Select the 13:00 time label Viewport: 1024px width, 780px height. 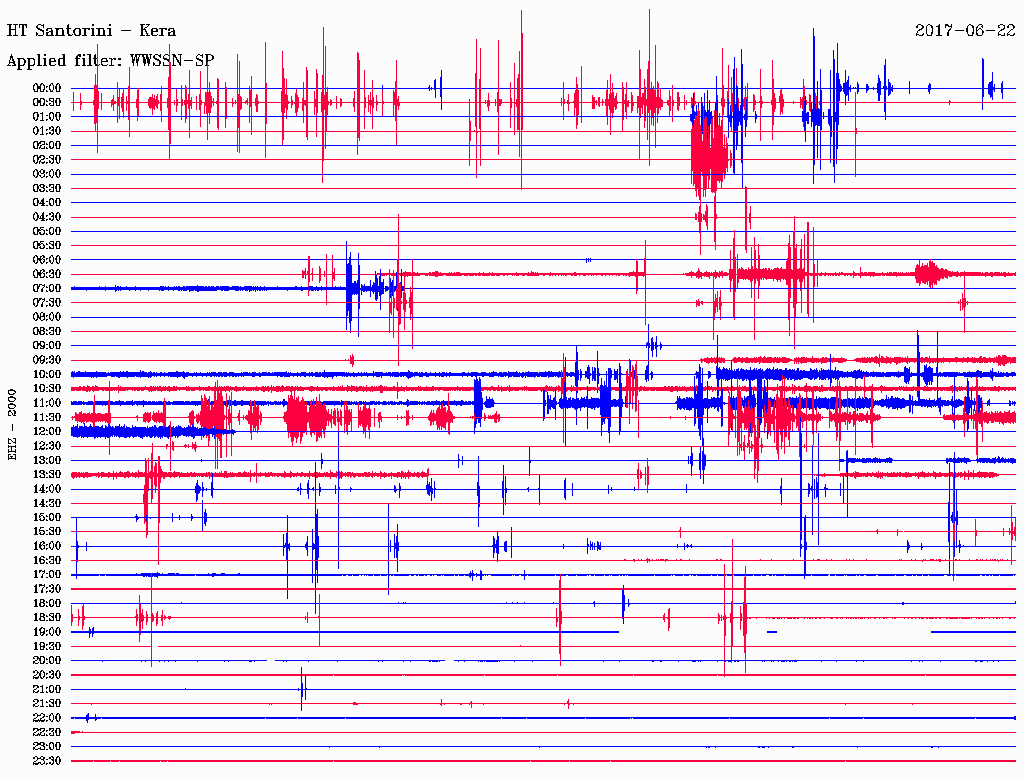(47, 461)
